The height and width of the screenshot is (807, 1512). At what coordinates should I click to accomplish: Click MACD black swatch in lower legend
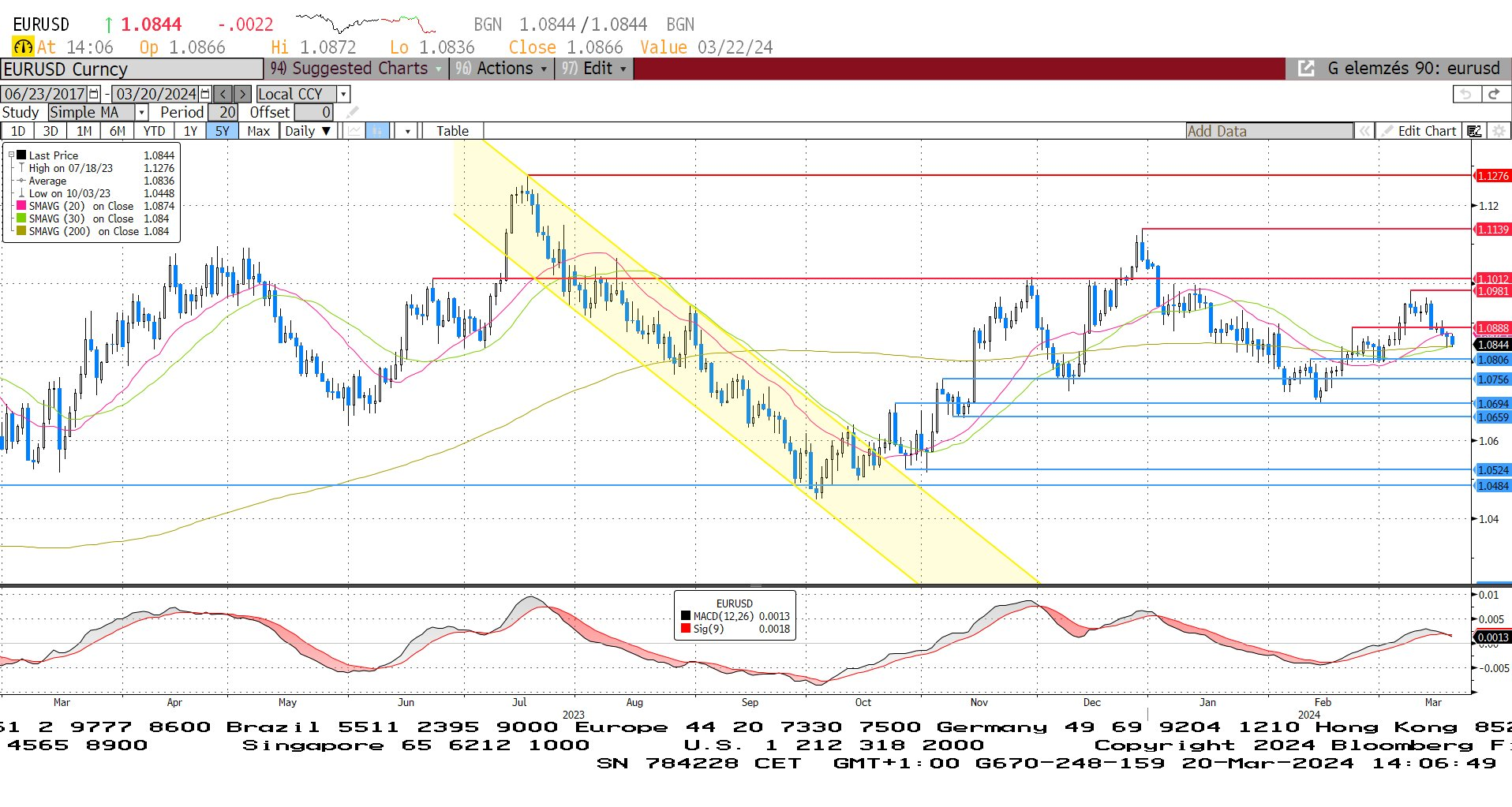[x=686, y=616]
